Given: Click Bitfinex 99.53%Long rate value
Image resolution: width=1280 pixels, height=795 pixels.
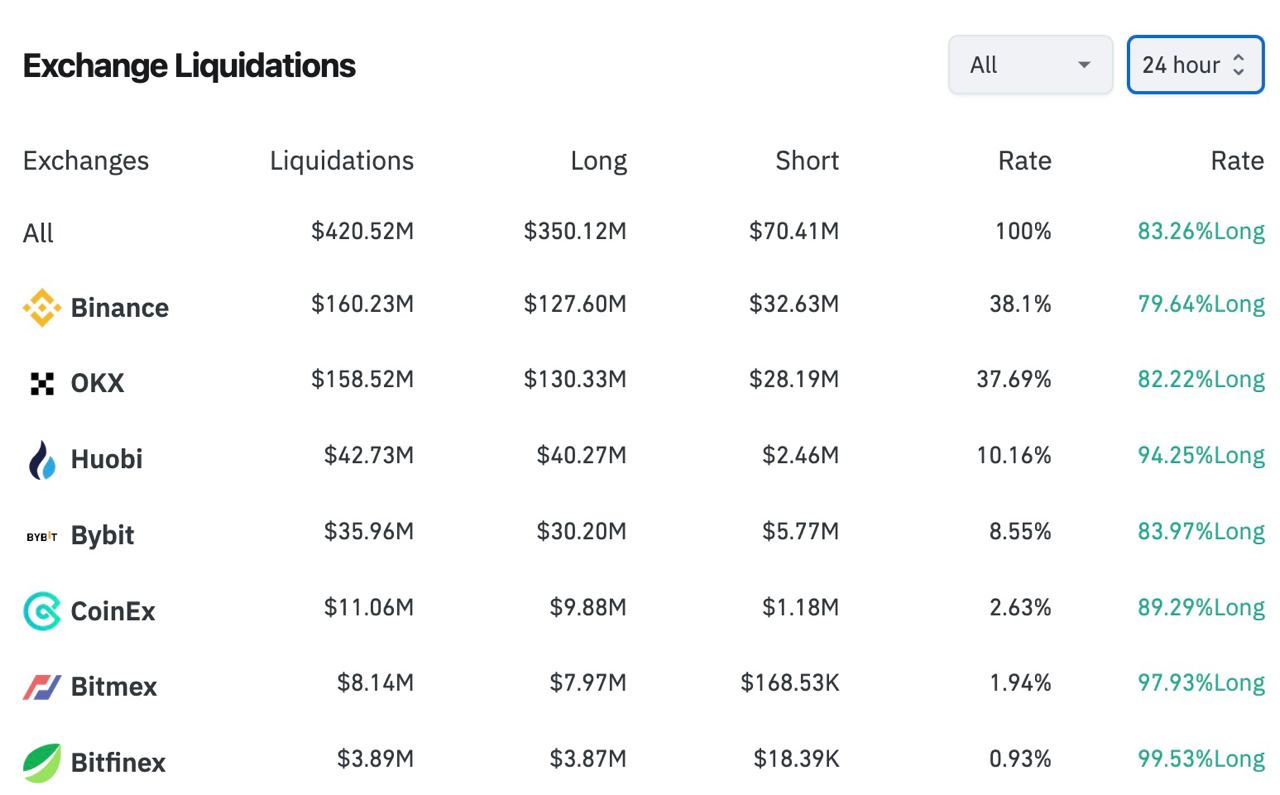Looking at the screenshot, I should (1201, 759).
